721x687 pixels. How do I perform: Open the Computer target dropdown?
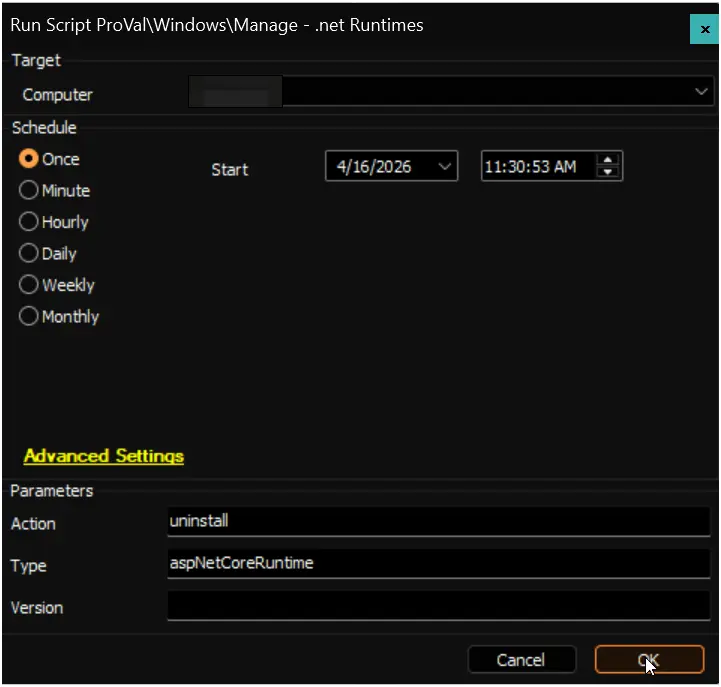(701, 92)
